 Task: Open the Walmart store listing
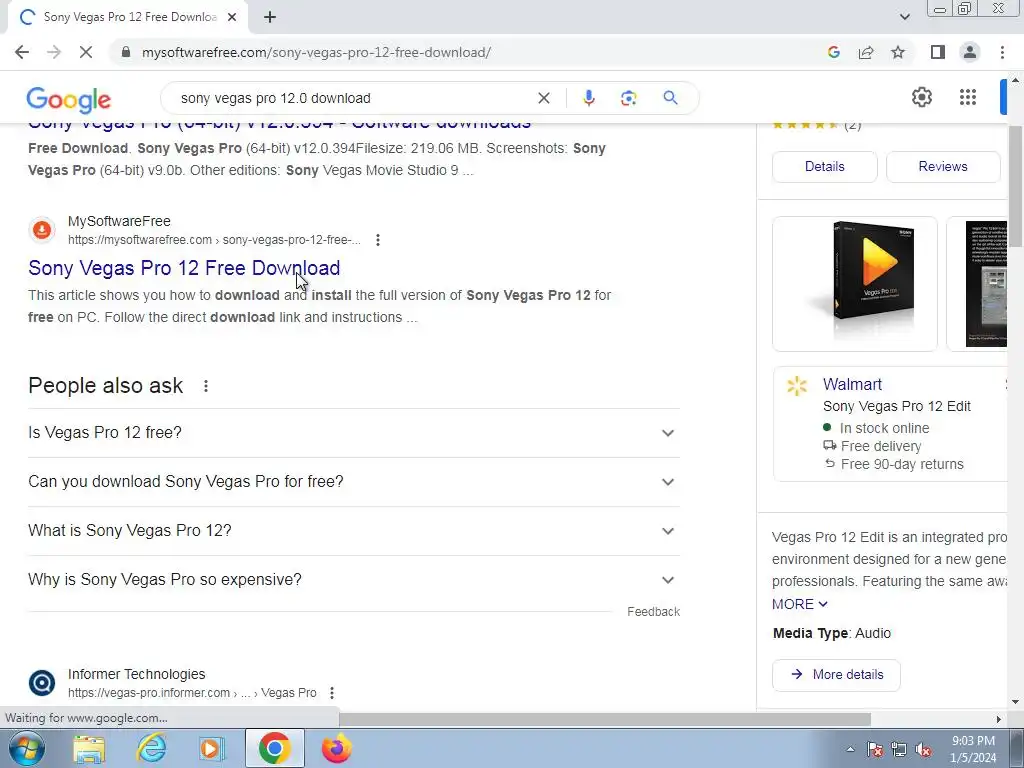pyautogui.click(x=852, y=384)
